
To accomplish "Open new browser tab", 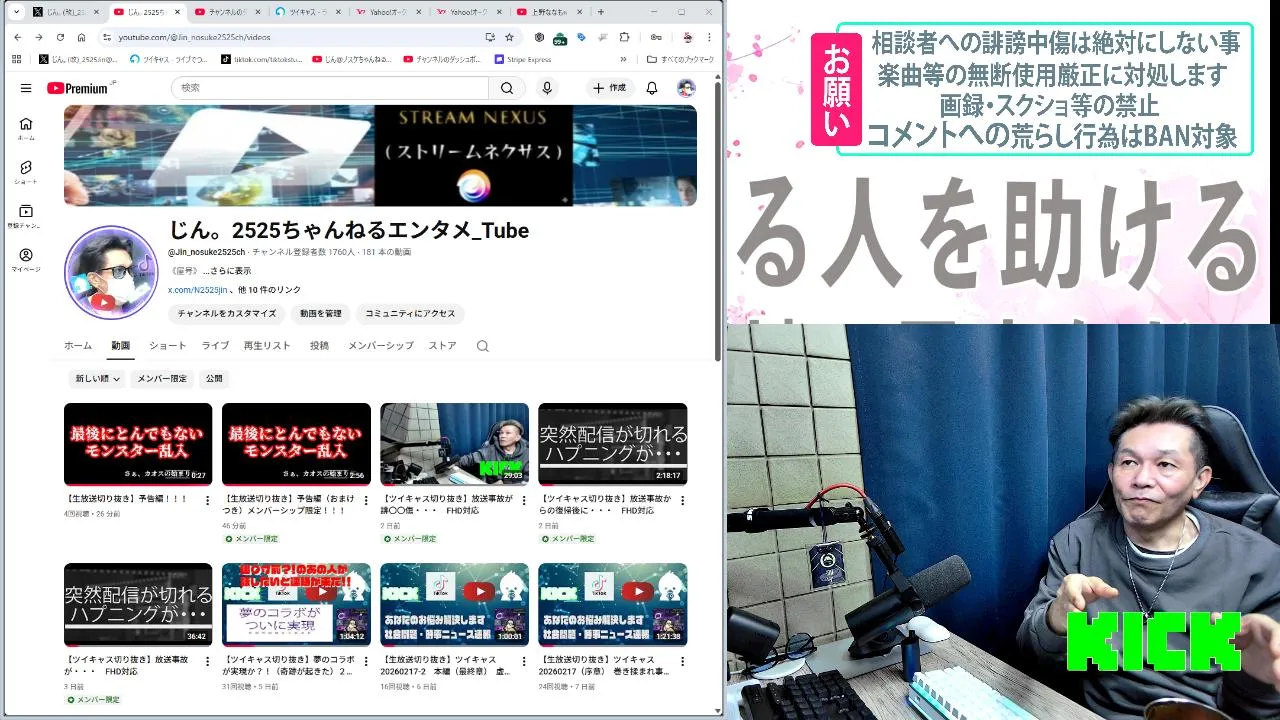I will click(601, 12).
